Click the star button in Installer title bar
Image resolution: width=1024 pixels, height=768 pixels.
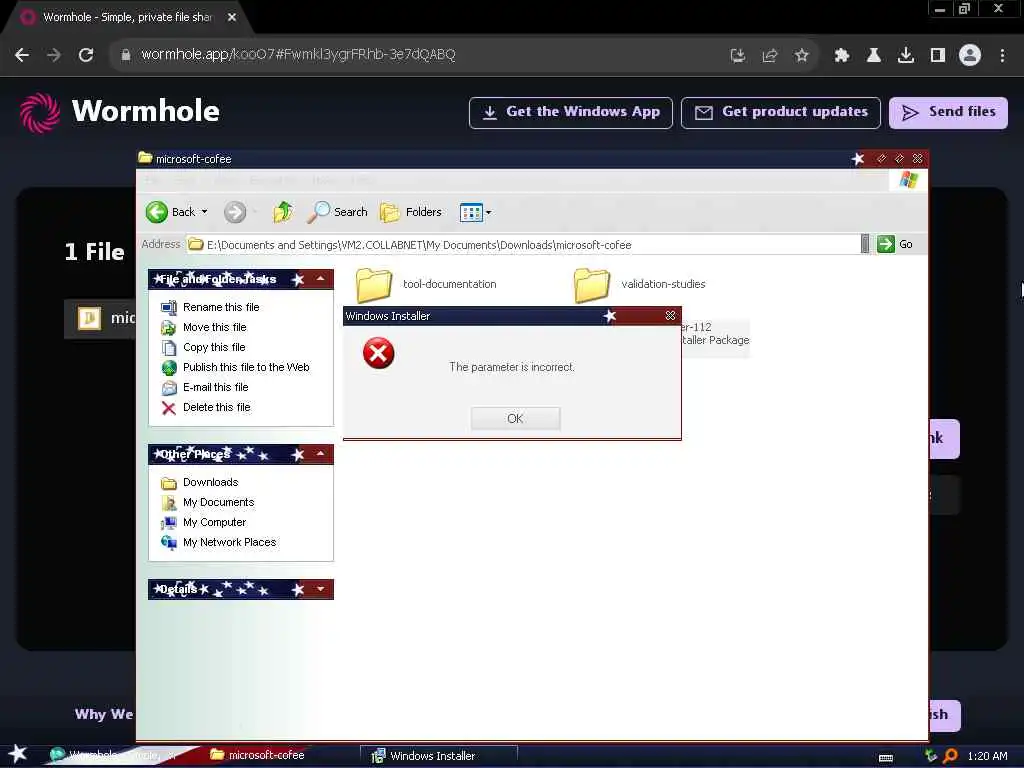pyautogui.click(x=610, y=316)
